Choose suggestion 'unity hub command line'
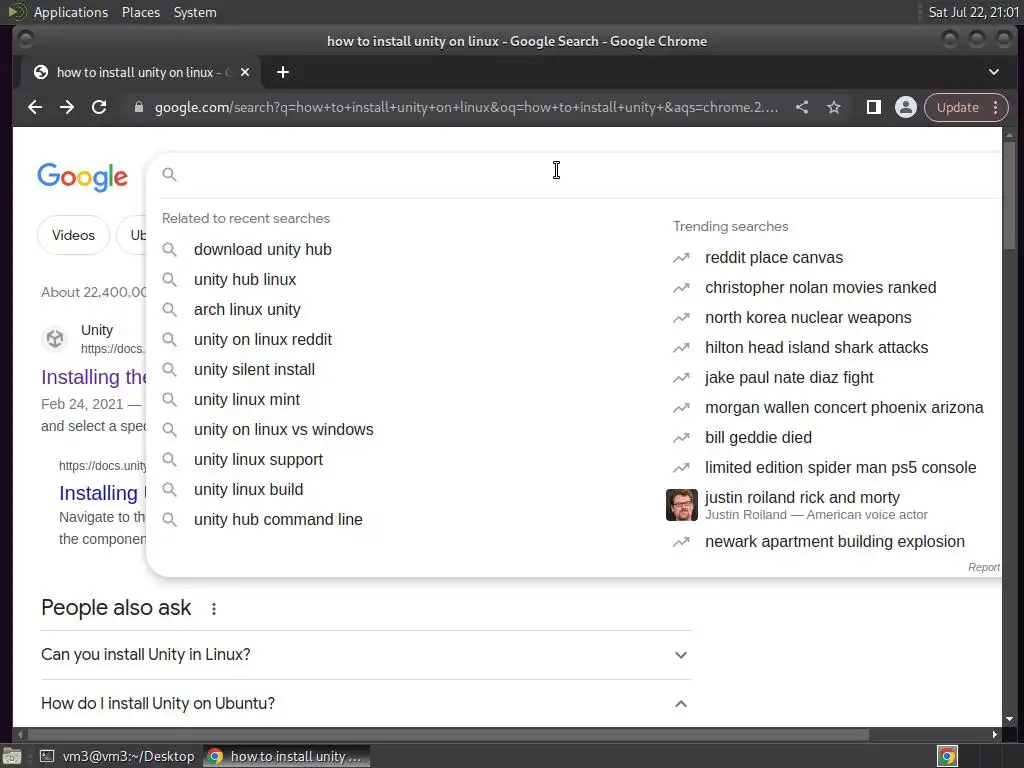This screenshot has height=768, width=1024. point(278,520)
